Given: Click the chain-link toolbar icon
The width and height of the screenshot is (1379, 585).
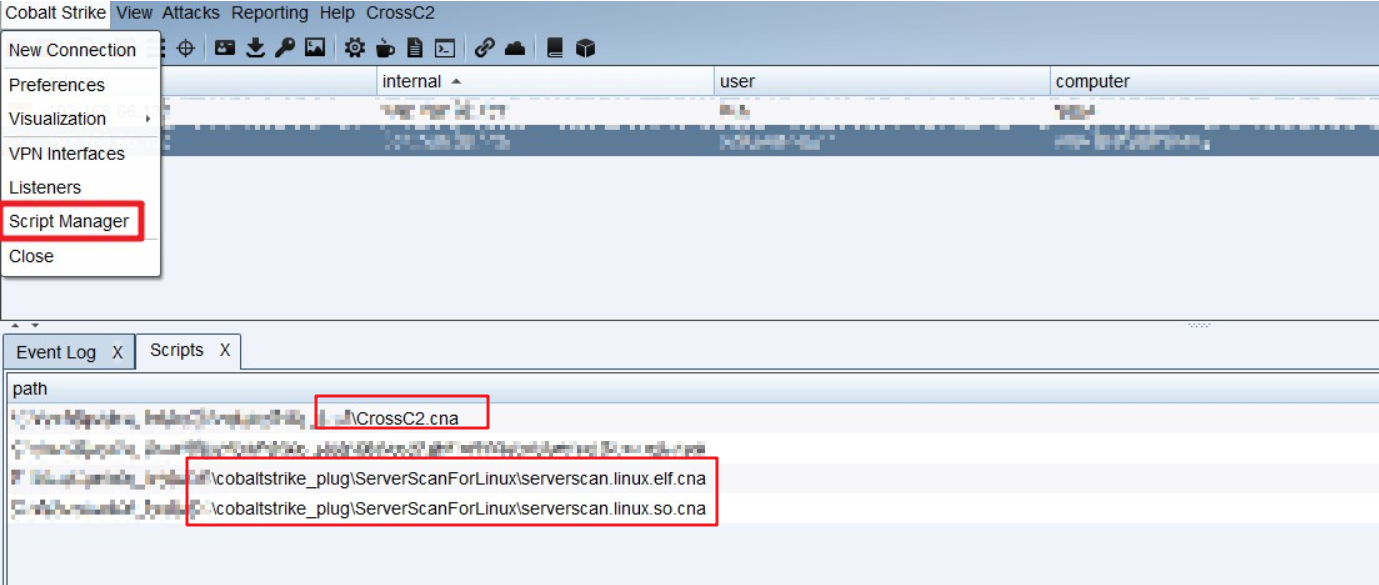Looking at the screenshot, I should 482,45.
